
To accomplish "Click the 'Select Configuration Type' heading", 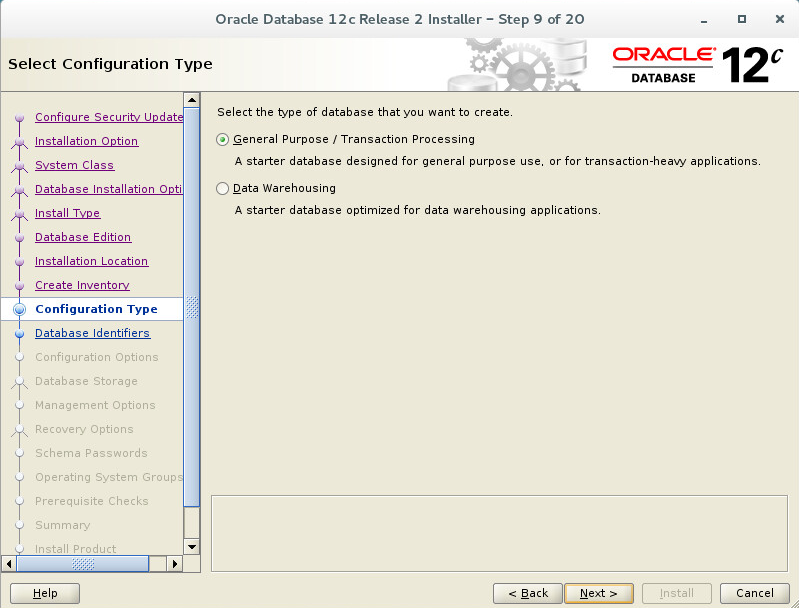I will click(110, 64).
